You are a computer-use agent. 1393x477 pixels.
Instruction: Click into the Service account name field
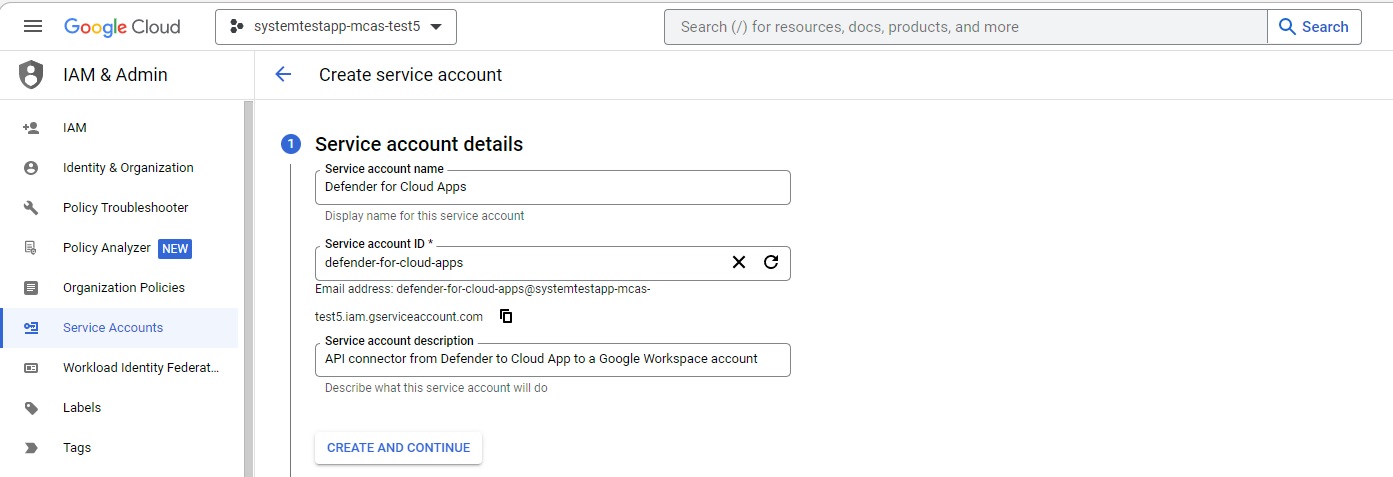coord(552,187)
